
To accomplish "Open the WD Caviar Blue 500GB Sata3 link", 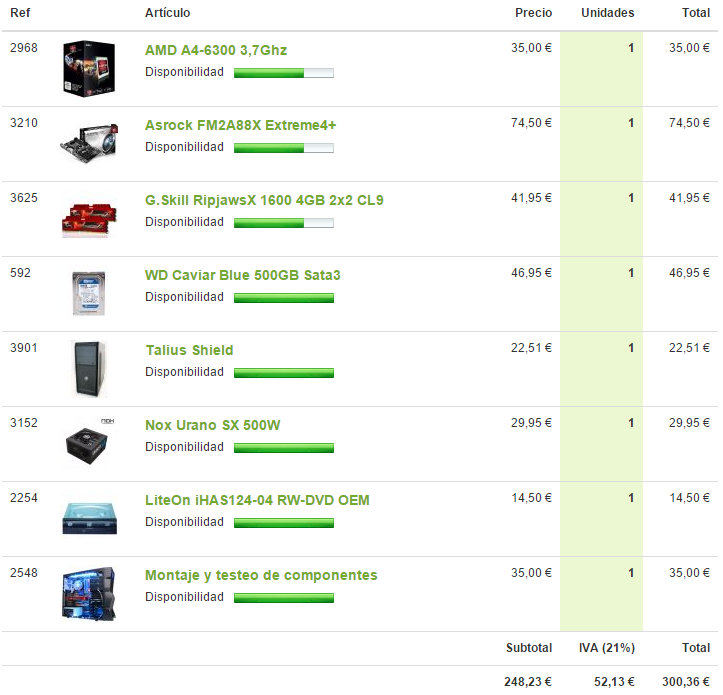I will [x=243, y=275].
